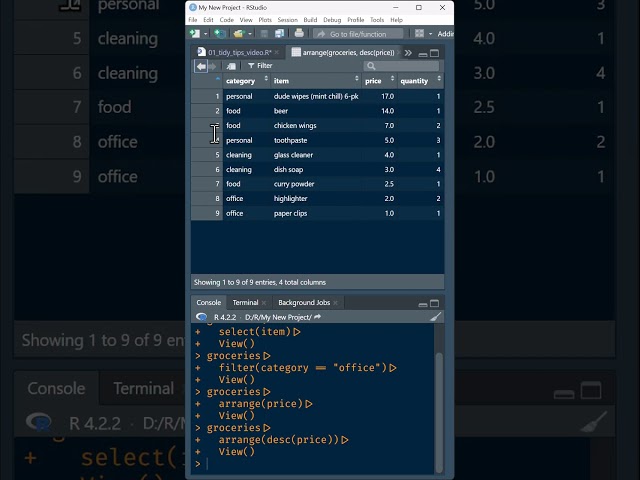Maximize the source pane
The image size is (640, 480).
[x=435, y=53]
